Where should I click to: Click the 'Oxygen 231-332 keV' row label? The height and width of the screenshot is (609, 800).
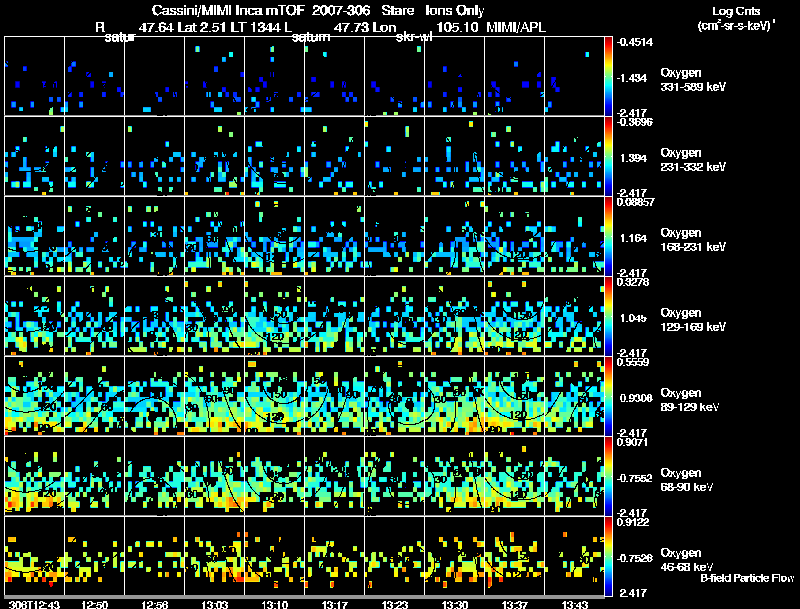(x=693, y=160)
